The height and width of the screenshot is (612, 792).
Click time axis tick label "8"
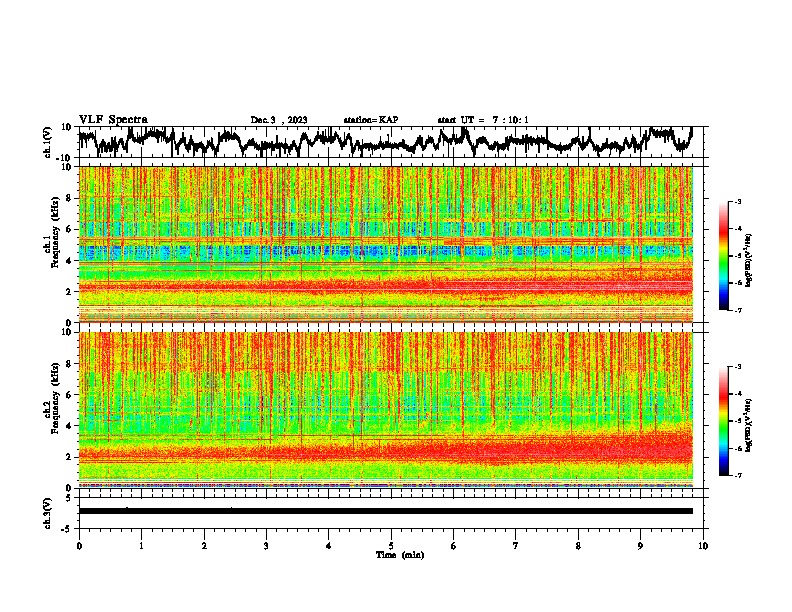578,546
